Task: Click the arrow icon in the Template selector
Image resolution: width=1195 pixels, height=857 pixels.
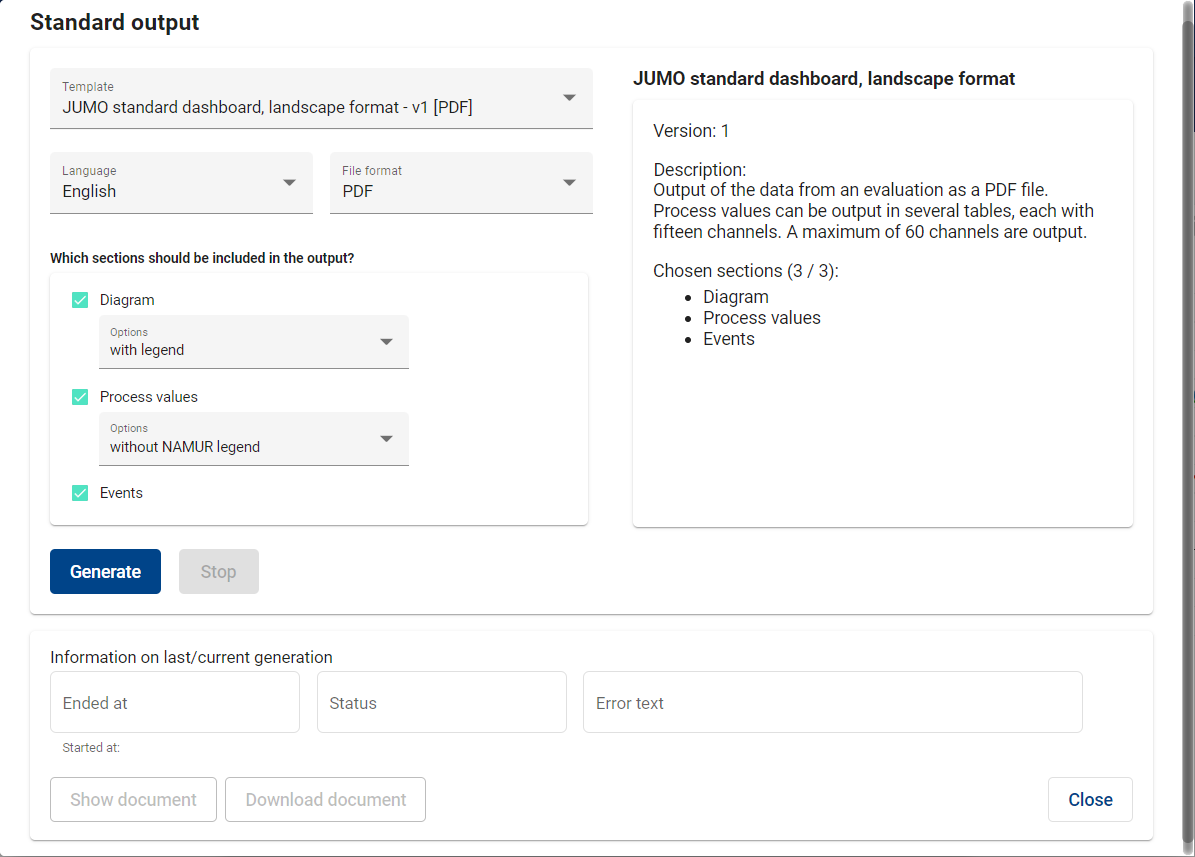Action: click(x=569, y=98)
